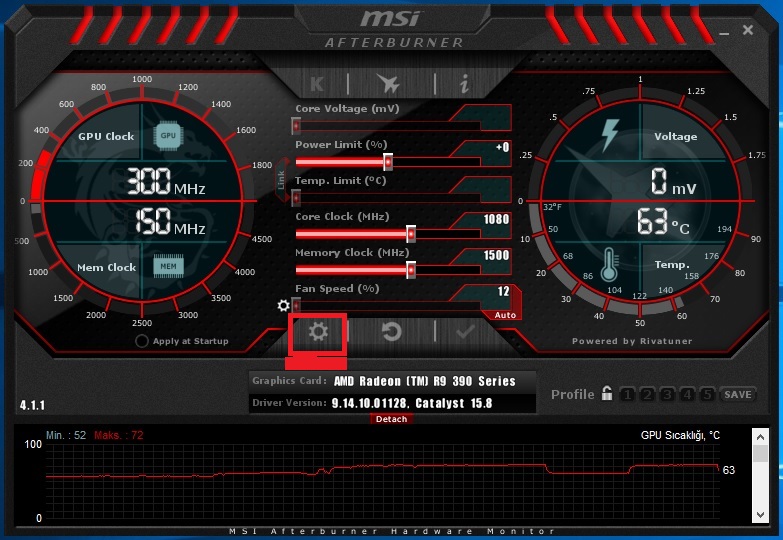Viewport: 783px width, 540px height.
Task: Minimize the Afterburner window
Action: 724,33
